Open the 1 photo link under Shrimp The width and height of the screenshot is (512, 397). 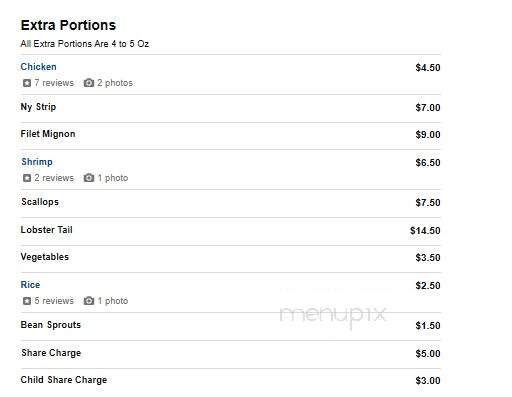pyautogui.click(x=113, y=178)
